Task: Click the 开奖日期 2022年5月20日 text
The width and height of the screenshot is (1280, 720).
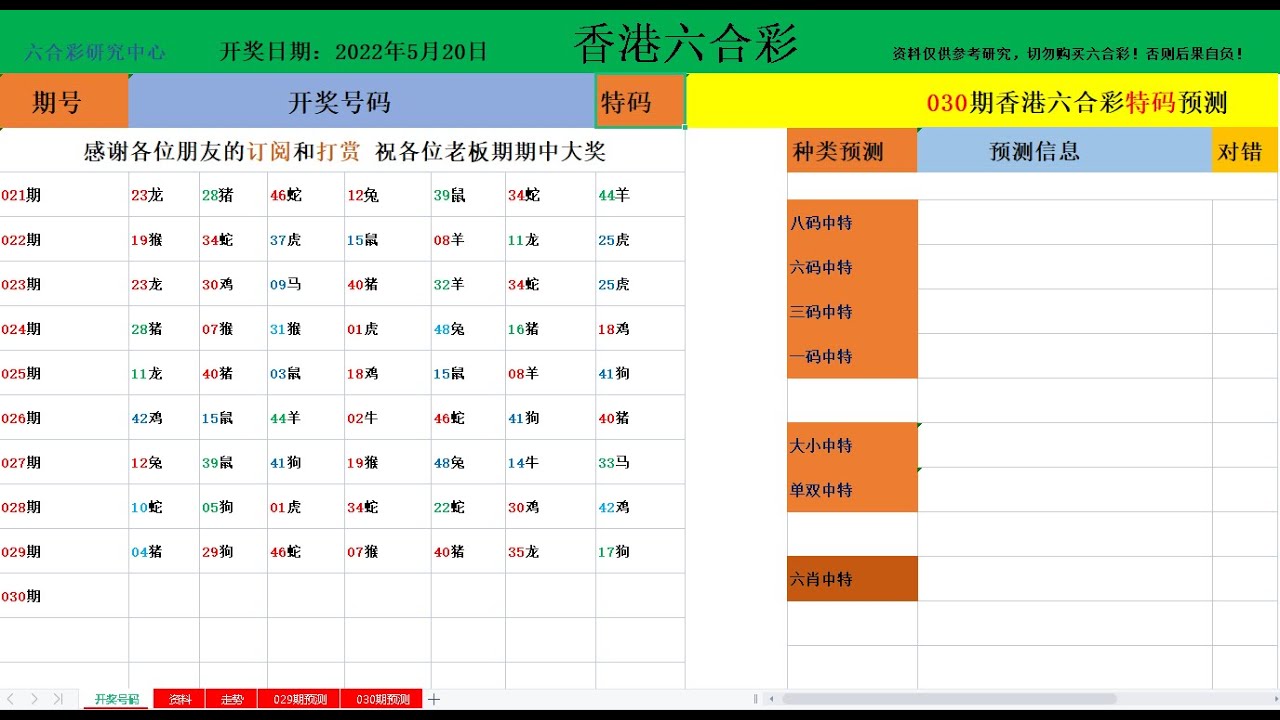Action: pos(354,52)
